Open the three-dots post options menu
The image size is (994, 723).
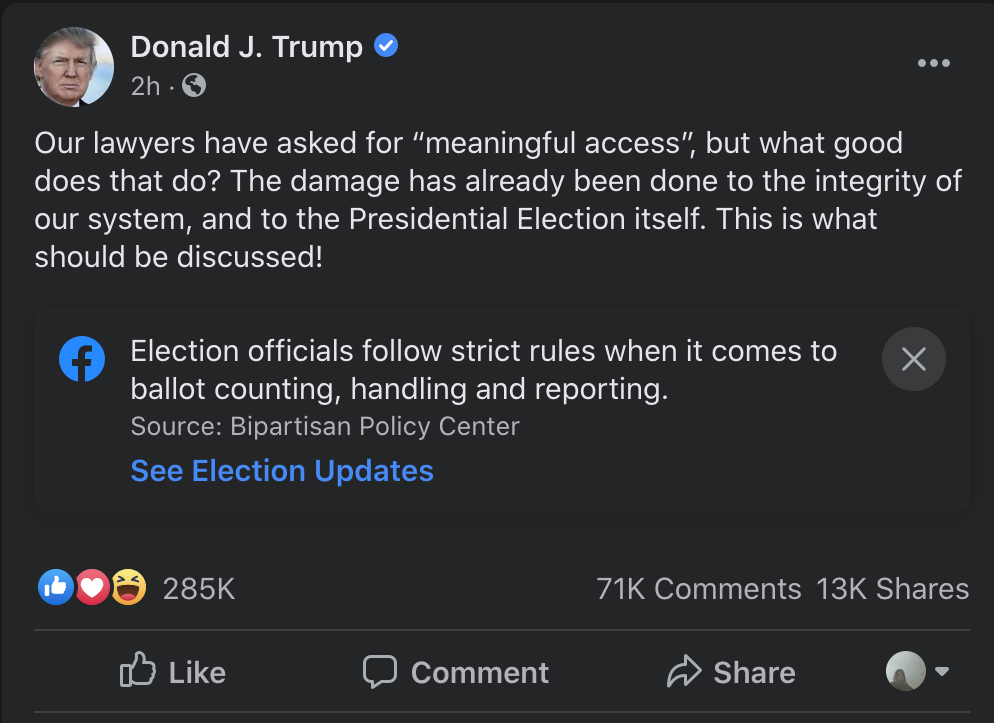point(933,64)
